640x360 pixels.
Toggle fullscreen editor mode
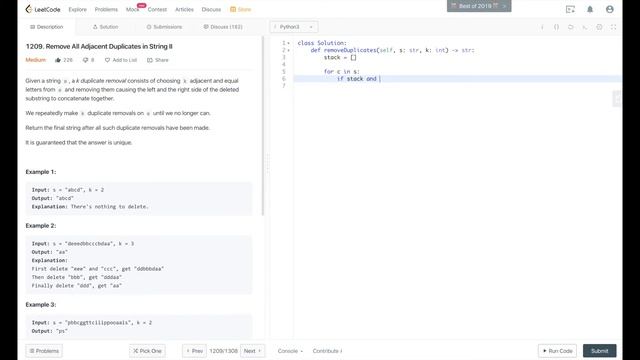pos(613,27)
